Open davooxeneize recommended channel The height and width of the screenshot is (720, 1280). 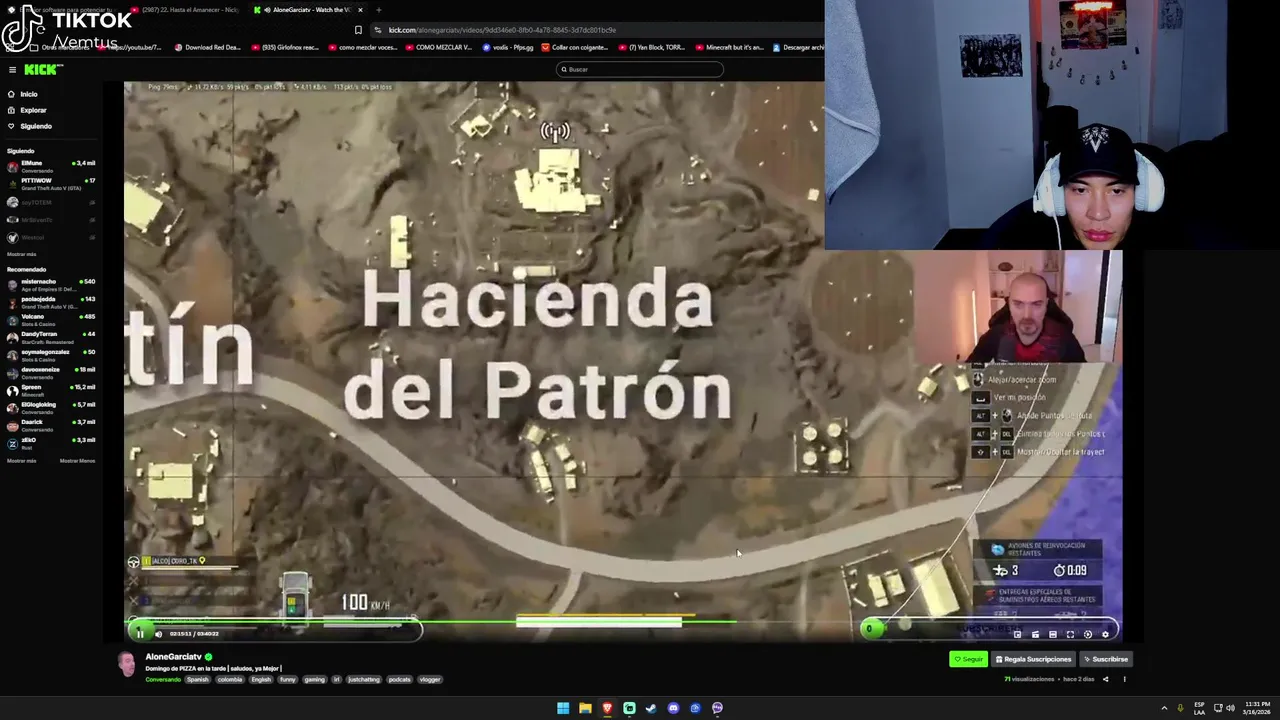pos(50,372)
